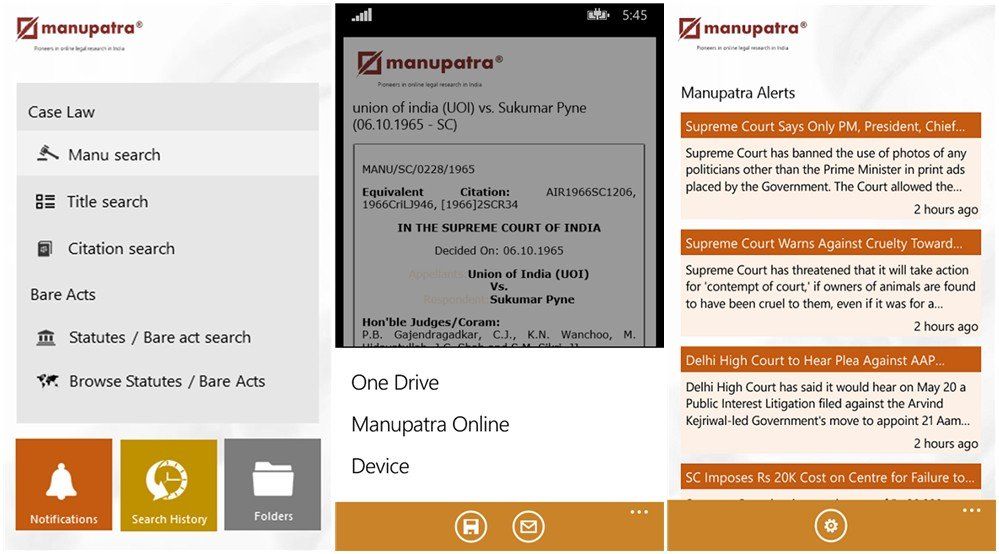Click the world map icon beside Browse Statutes

pos(48,381)
